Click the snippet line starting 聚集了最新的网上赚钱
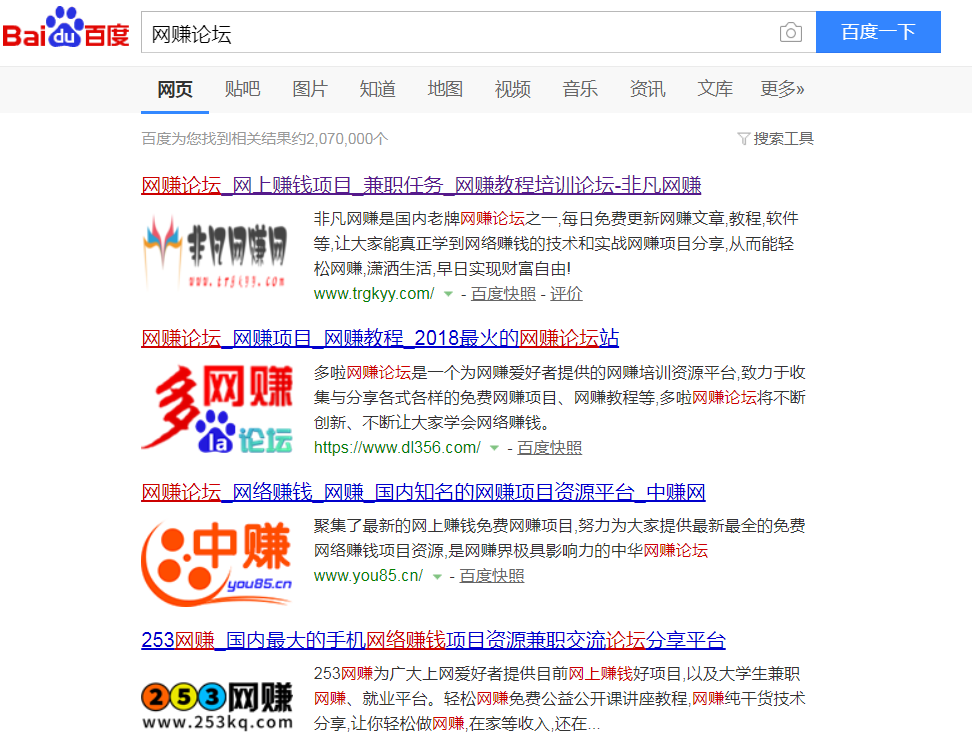Screen dimensions: 972x740 tap(559, 526)
